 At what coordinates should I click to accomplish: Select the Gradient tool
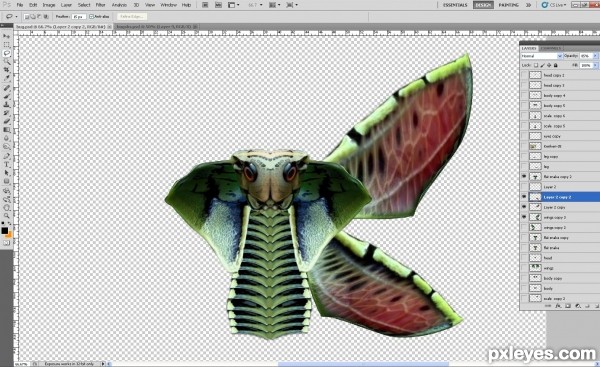[x=7, y=130]
